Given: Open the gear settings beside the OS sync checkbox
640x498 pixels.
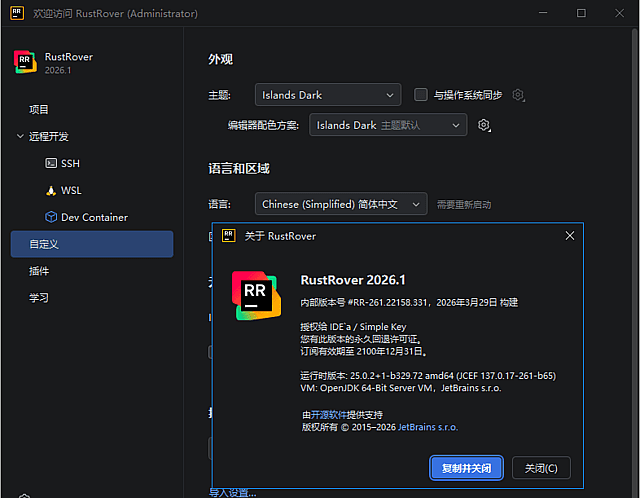Looking at the screenshot, I should pyautogui.click(x=518, y=95).
